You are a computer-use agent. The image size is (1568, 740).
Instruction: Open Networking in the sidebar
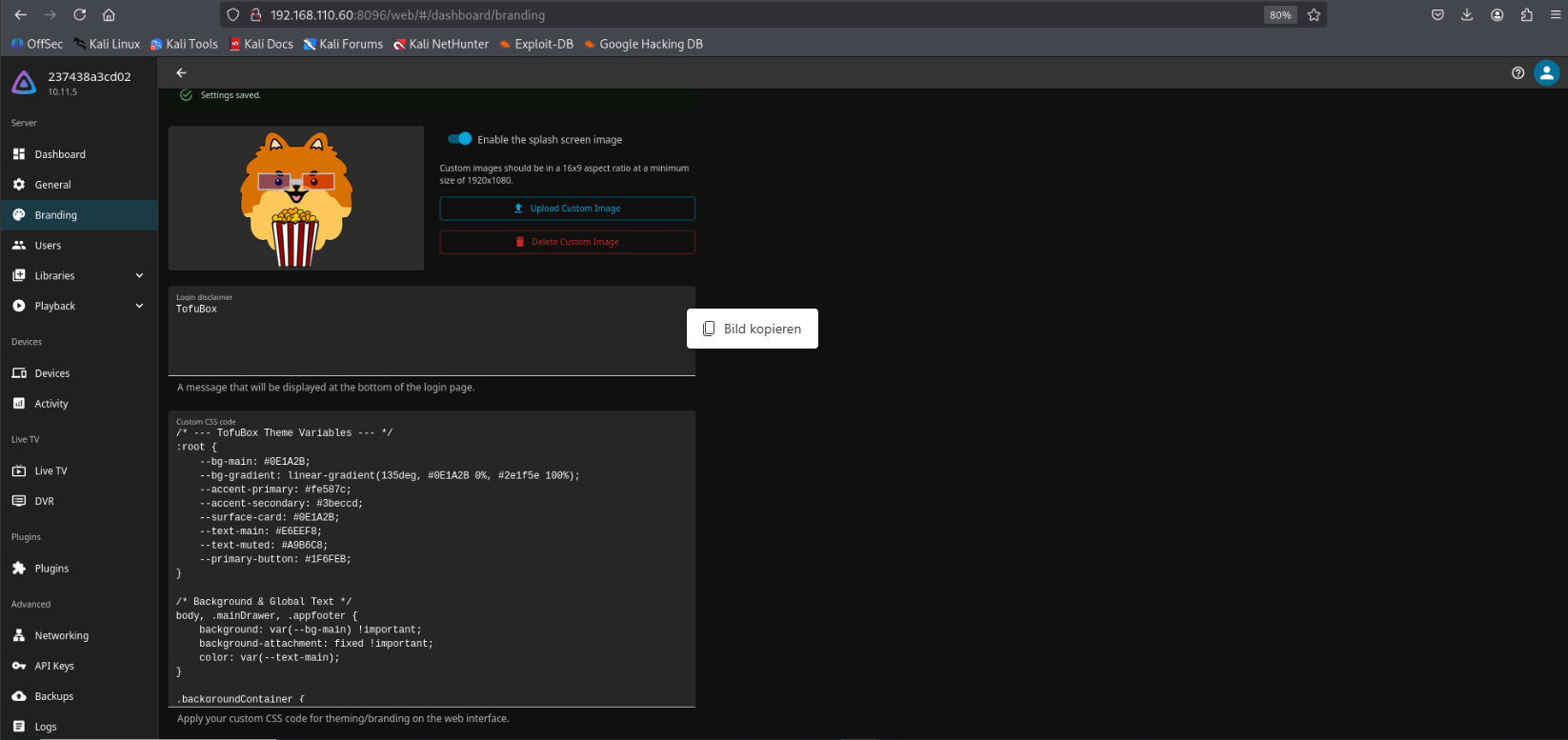click(x=61, y=636)
